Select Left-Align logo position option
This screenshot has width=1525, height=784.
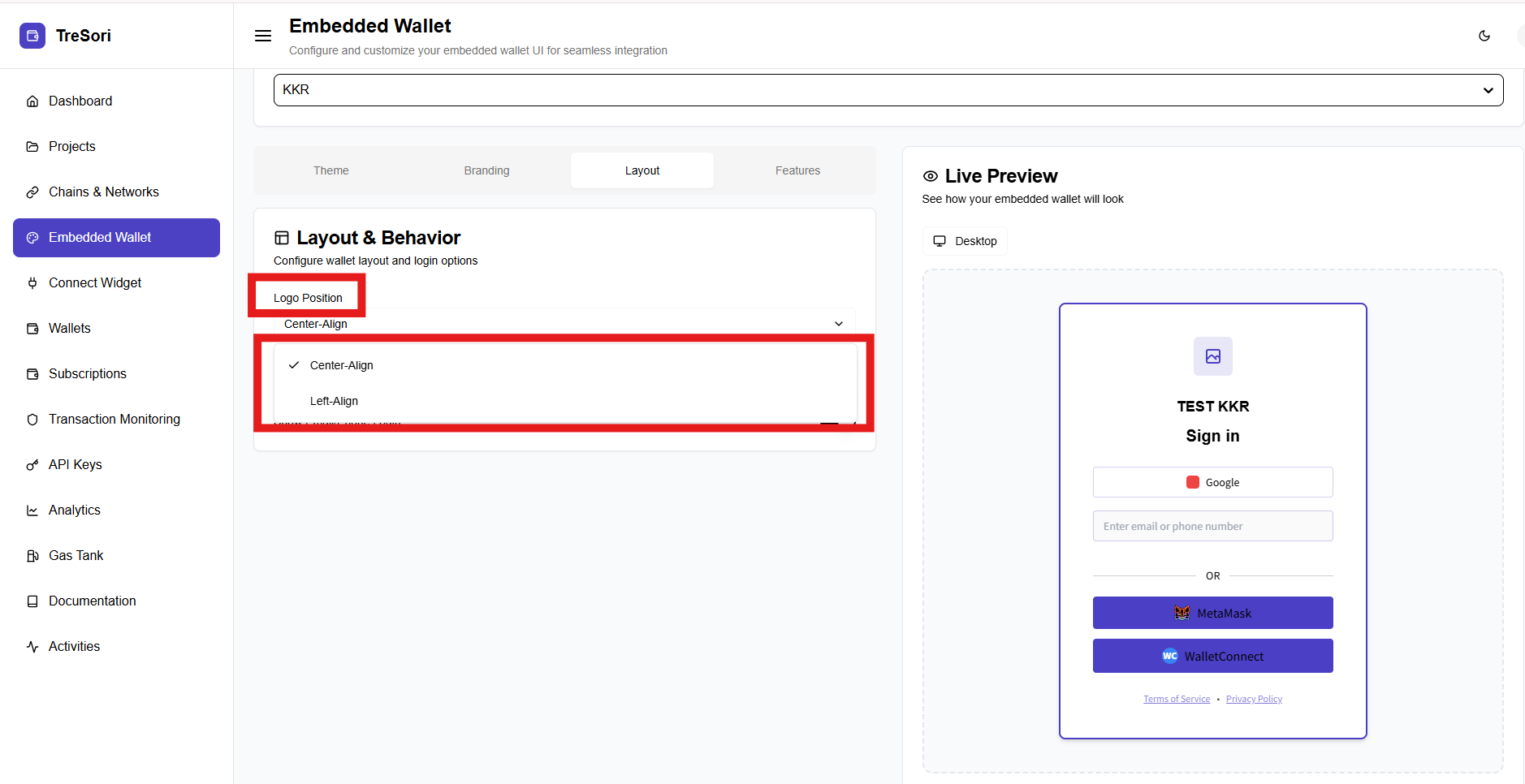pos(334,401)
